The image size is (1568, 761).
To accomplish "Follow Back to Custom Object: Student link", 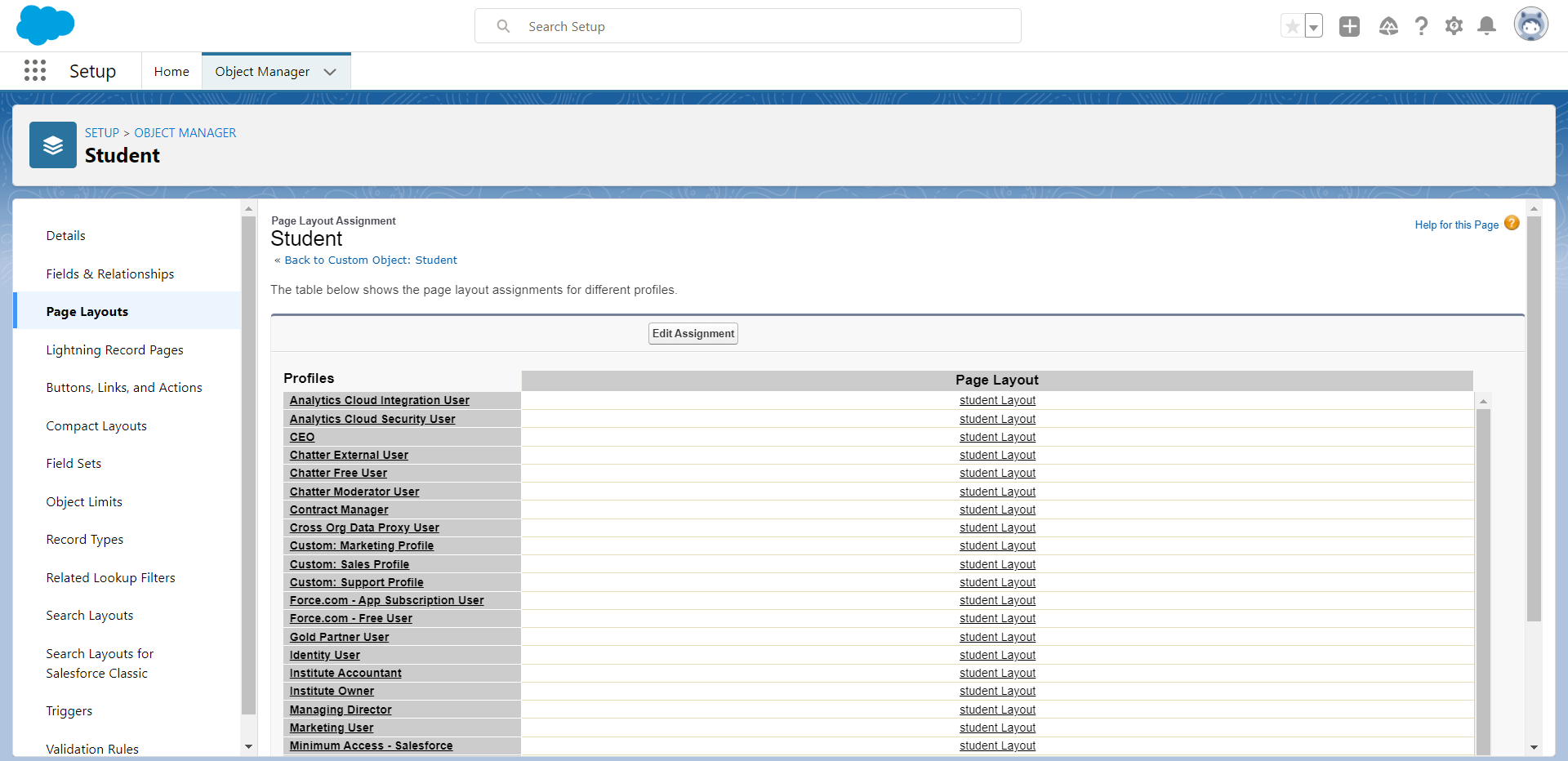I will [371, 260].
